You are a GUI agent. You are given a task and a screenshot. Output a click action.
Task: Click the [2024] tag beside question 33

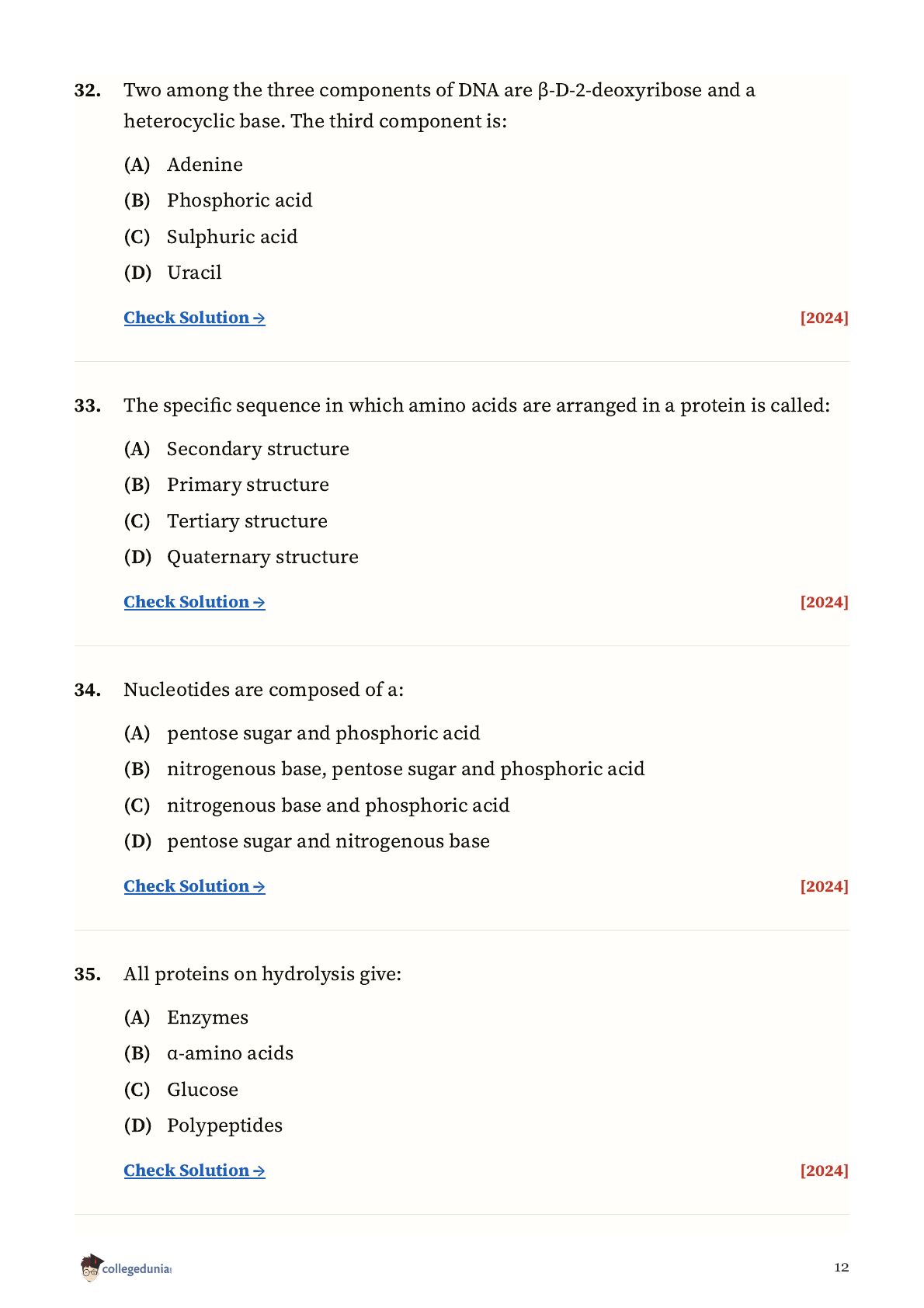(x=824, y=602)
